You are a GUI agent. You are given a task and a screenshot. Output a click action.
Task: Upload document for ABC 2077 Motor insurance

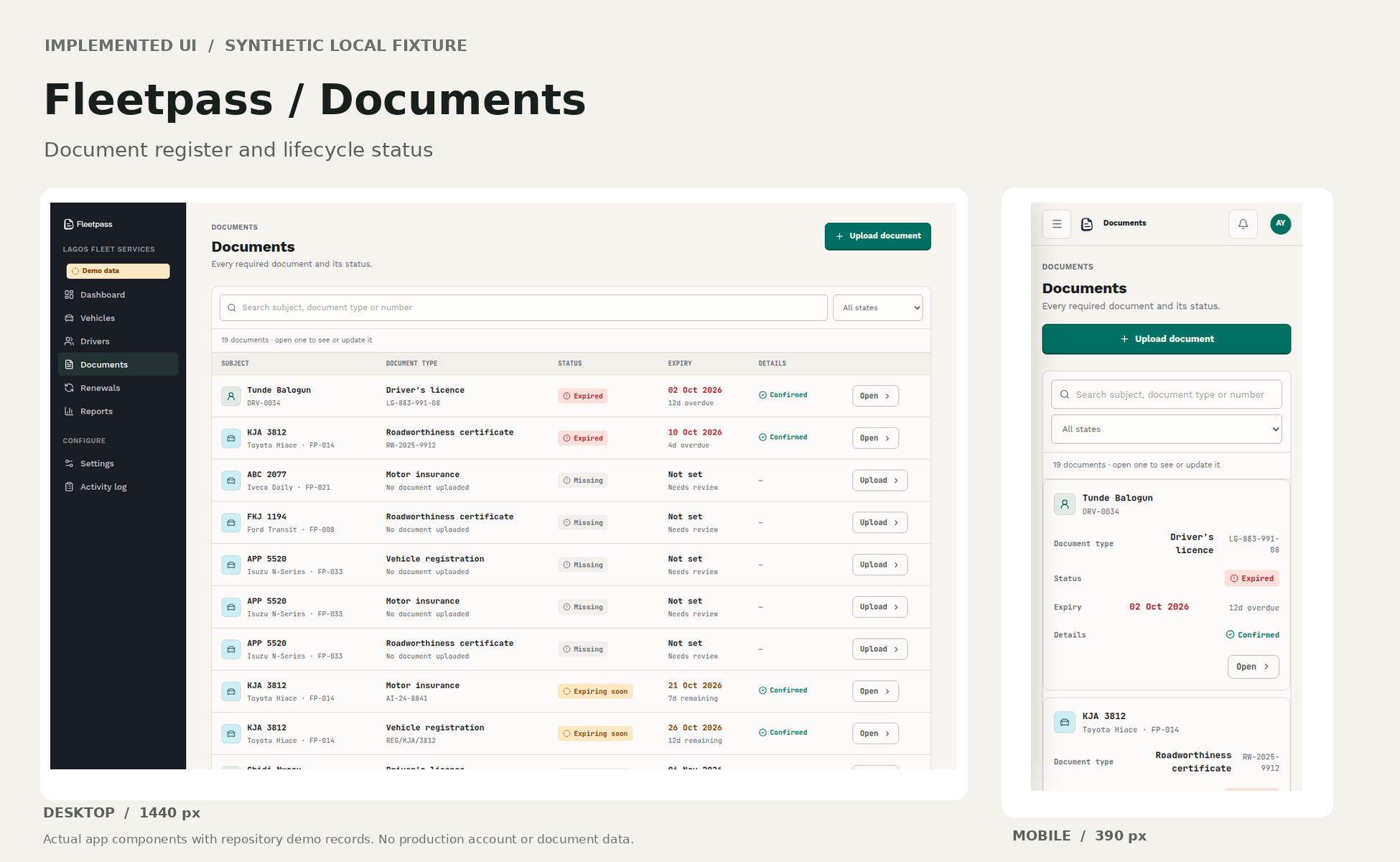coord(879,481)
